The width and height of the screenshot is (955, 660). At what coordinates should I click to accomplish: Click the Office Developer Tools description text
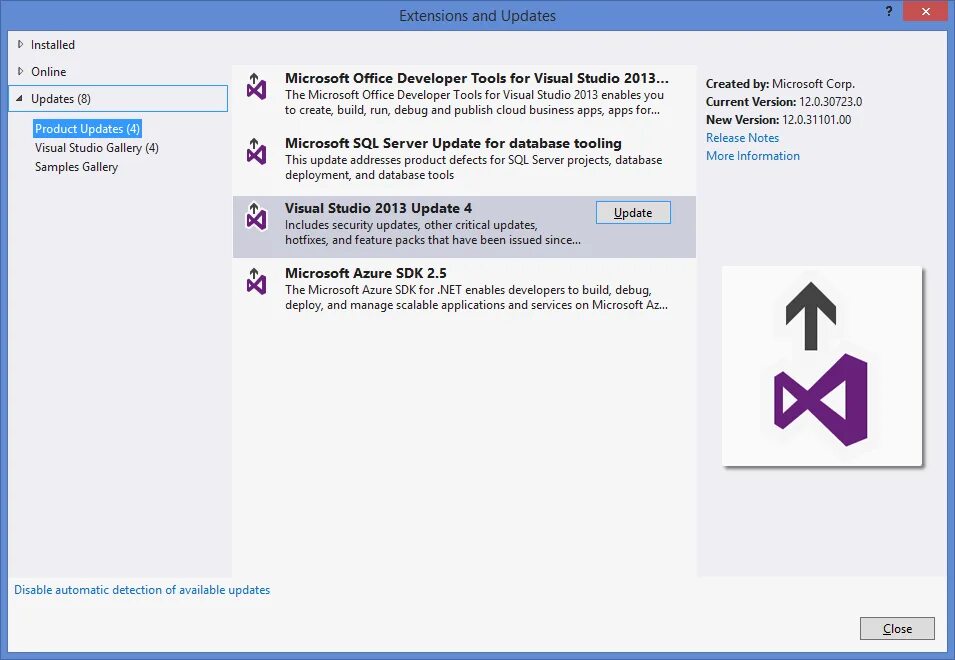(x=474, y=102)
